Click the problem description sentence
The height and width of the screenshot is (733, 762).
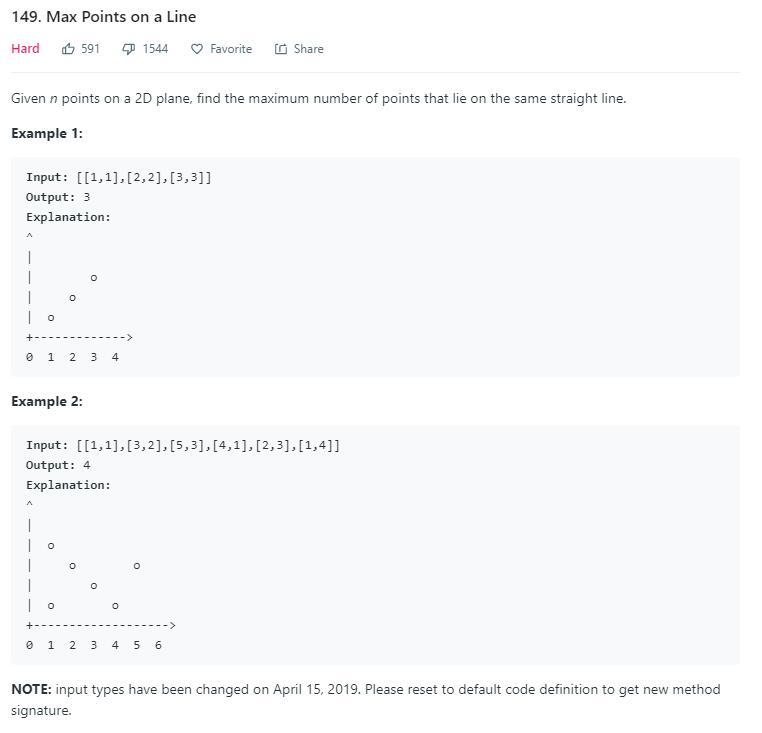tap(318, 98)
